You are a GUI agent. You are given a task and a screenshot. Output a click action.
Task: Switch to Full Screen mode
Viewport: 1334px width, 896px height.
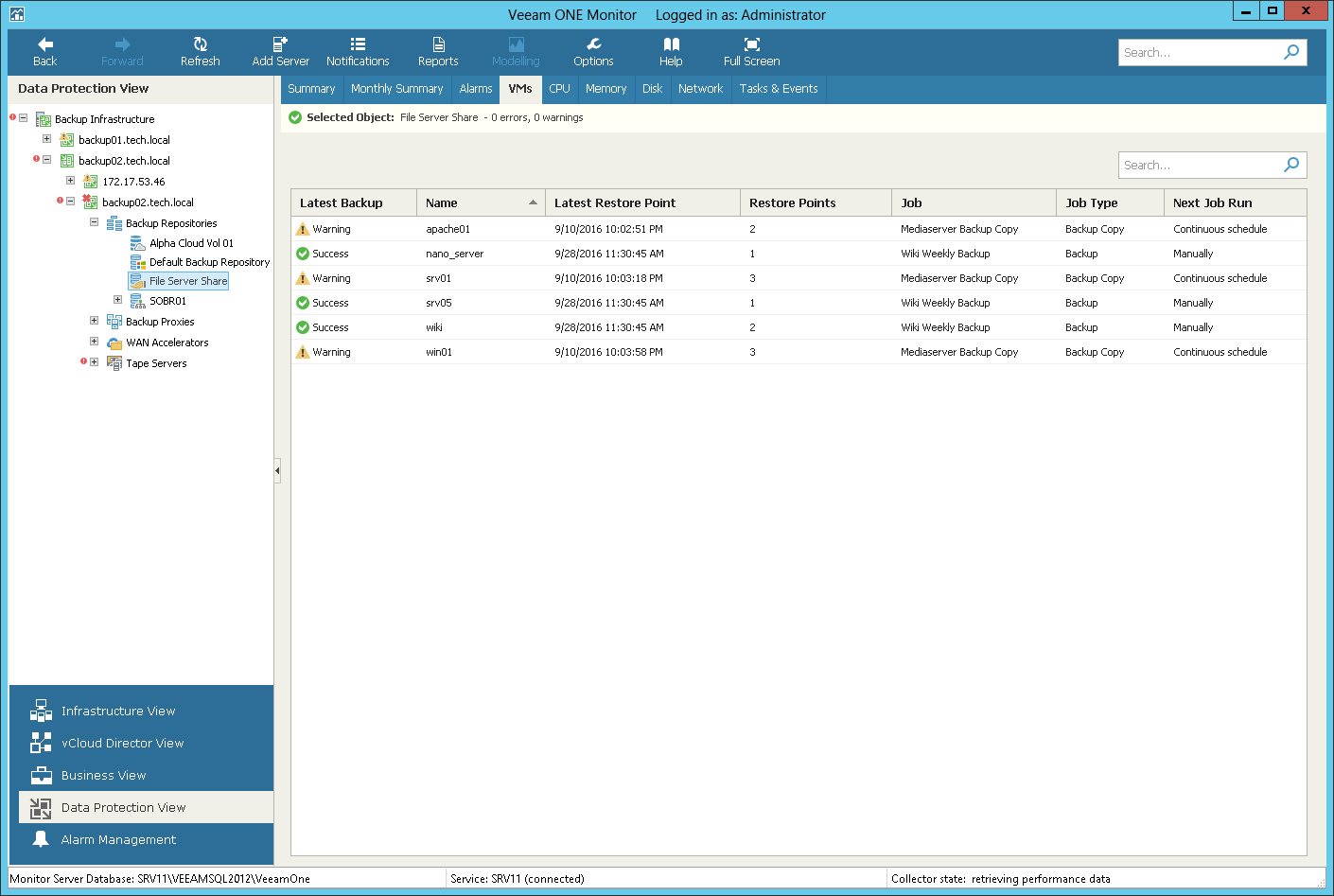[x=751, y=52]
